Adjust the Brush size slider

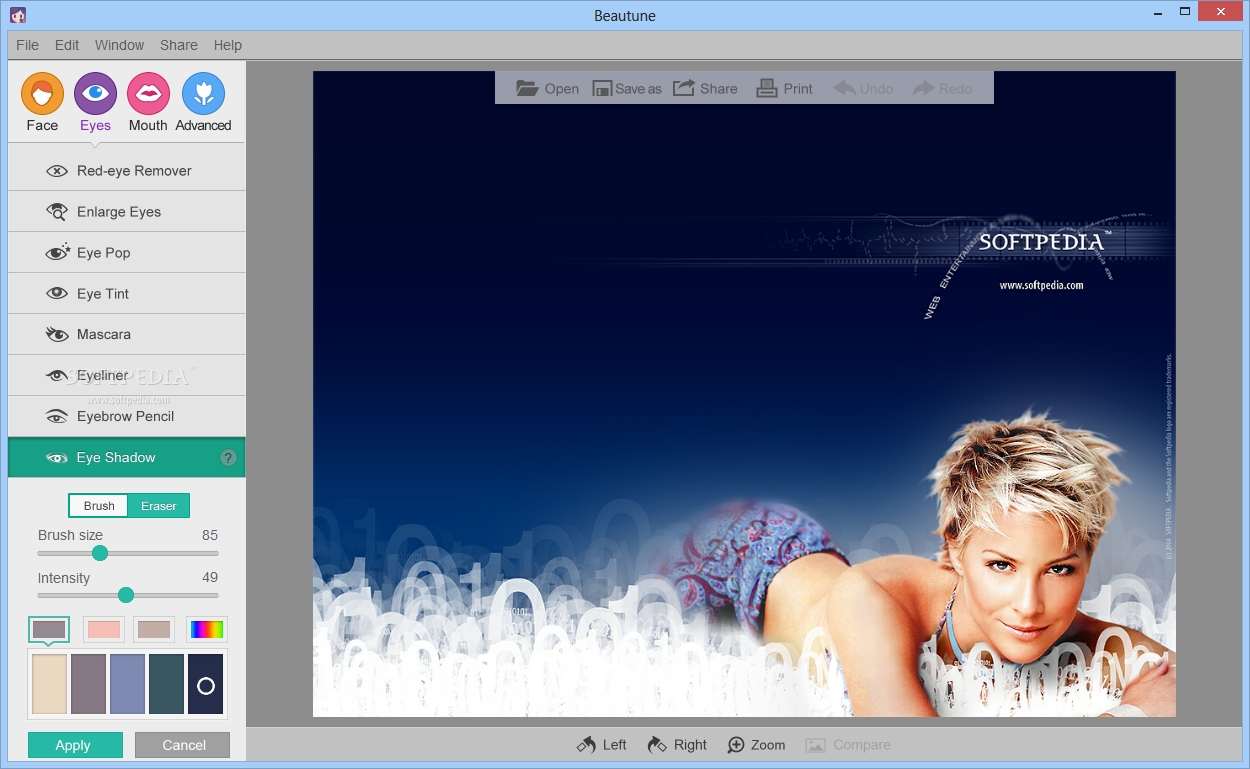point(100,553)
